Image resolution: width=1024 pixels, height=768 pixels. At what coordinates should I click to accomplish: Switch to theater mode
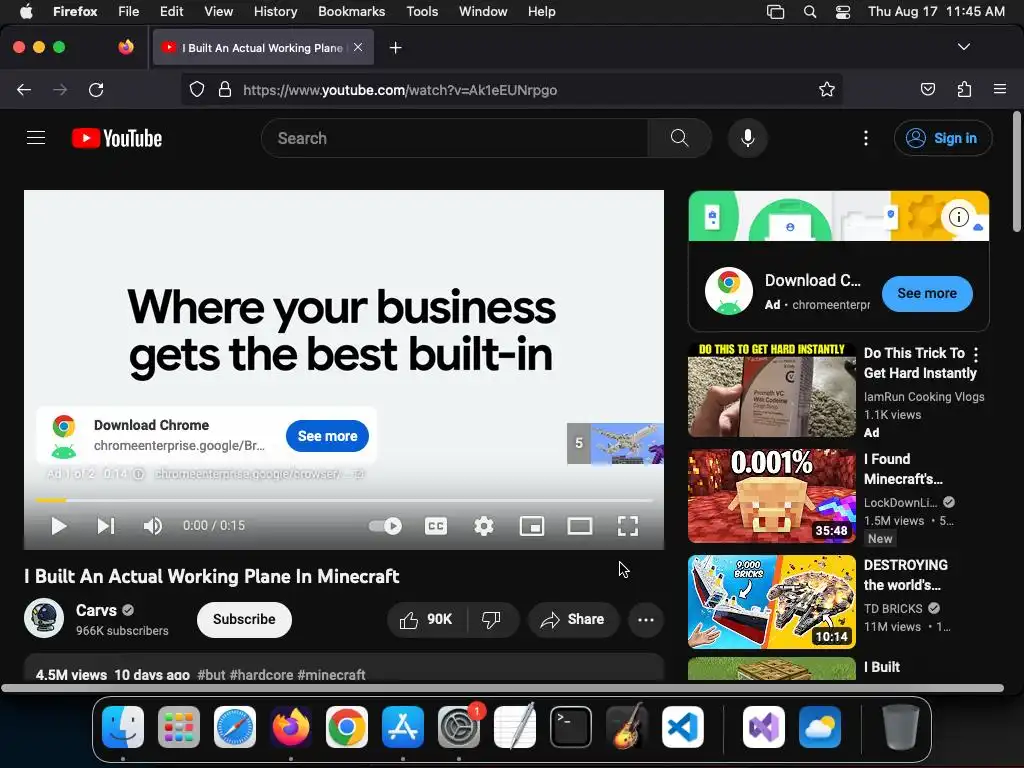click(580, 526)
